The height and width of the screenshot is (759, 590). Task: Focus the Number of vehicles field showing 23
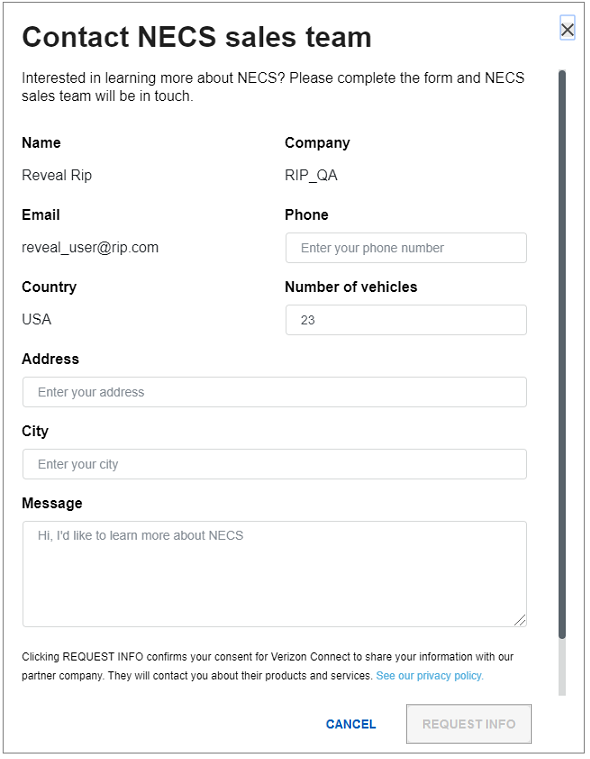[x=406, y=320]
